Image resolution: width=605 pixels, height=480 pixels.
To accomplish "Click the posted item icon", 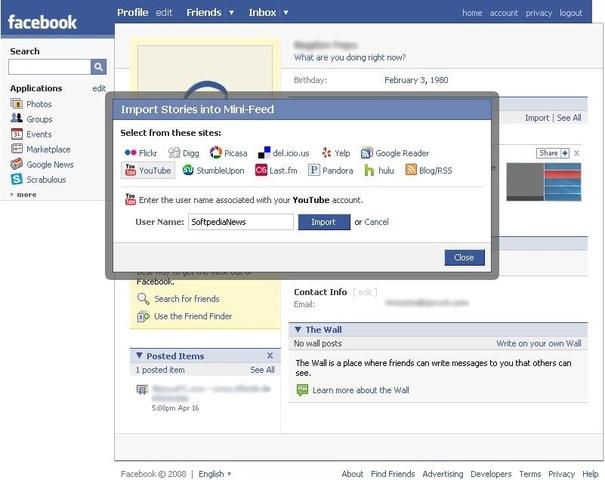I will tap(142, 389).
